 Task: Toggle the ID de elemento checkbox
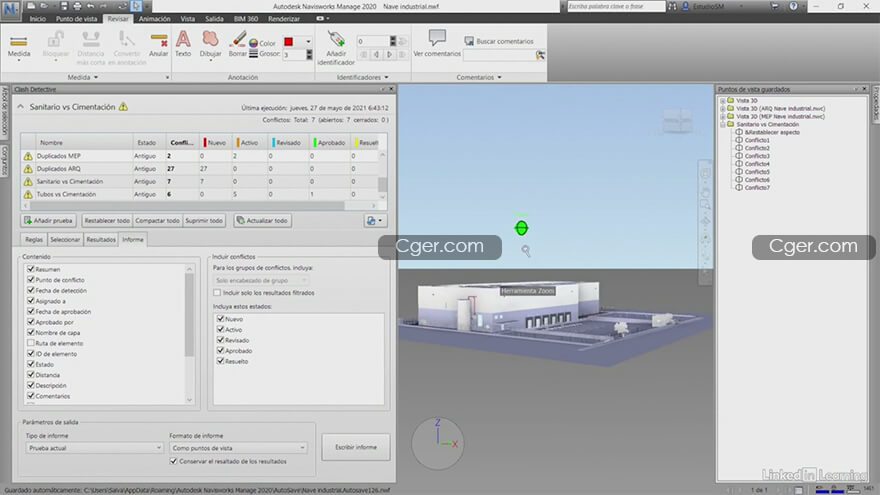click(x=31, y=354)
